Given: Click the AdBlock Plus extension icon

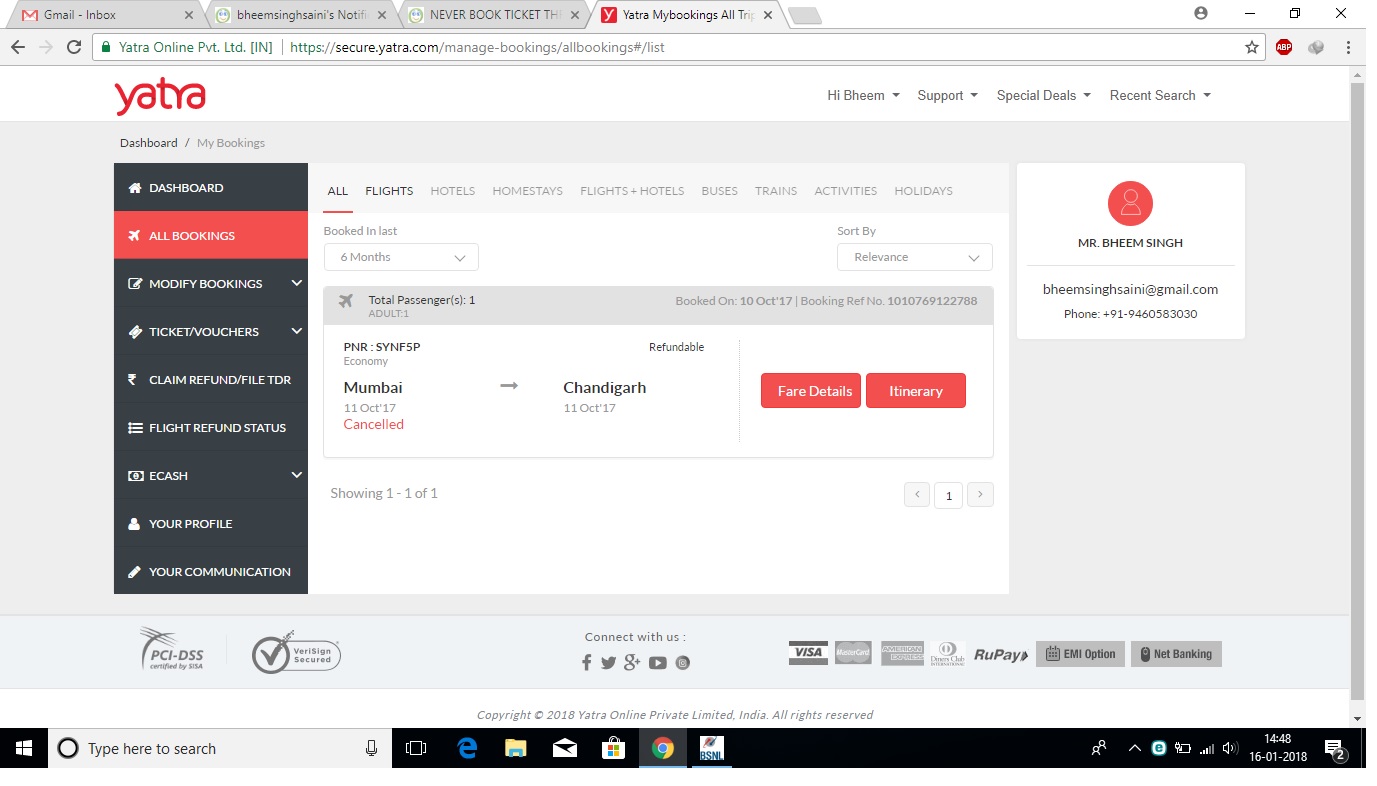Looking at the screenshot, I should 1284,47.
